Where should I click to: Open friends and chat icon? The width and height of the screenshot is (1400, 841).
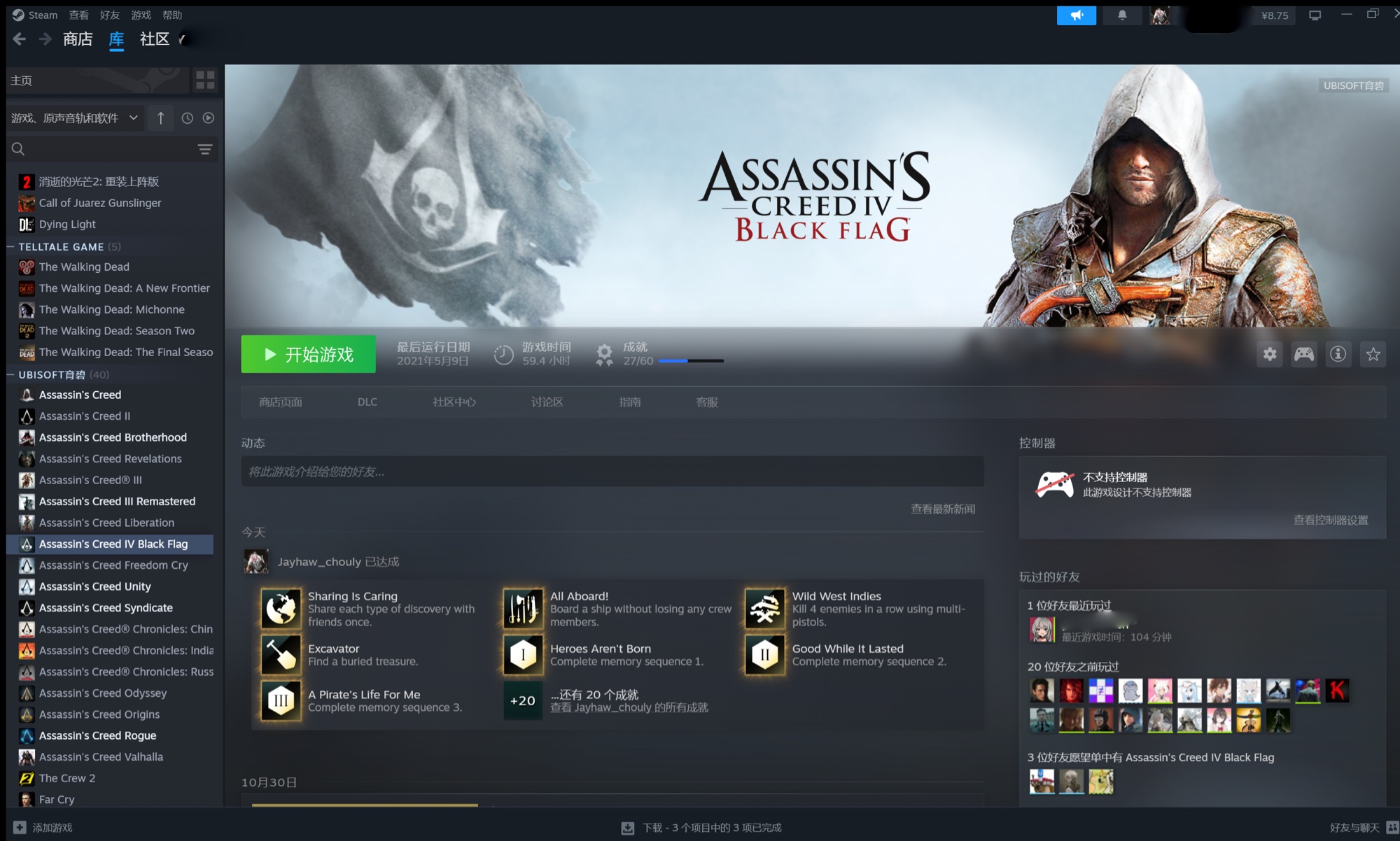(x=1392, y=827)
